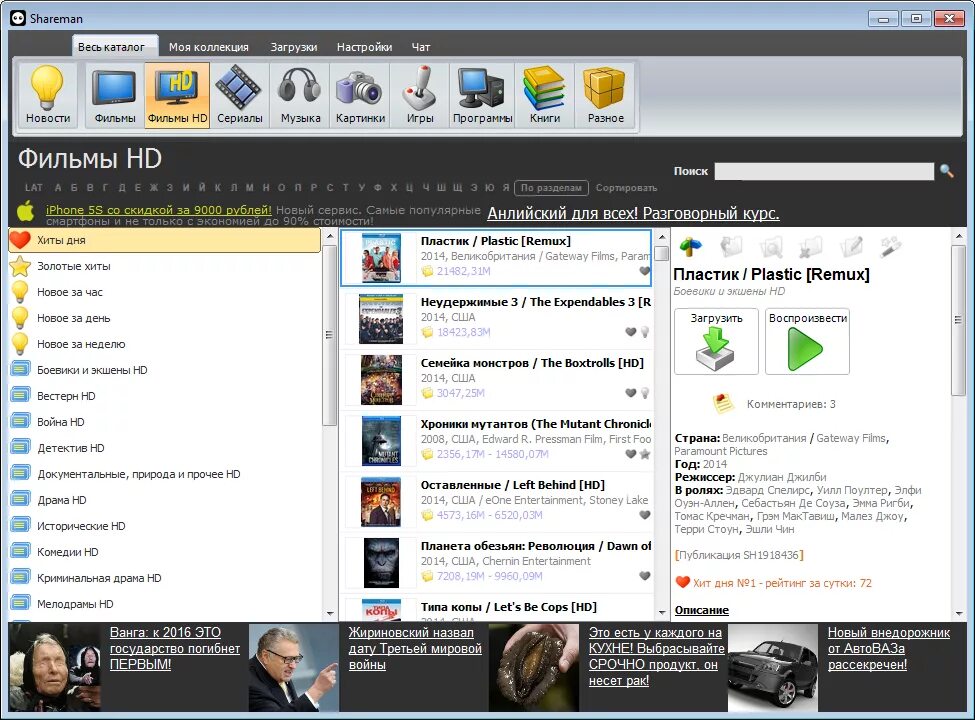Open Детектив HD section
Viewport: 975px width, 720px height.
(165, 448)
